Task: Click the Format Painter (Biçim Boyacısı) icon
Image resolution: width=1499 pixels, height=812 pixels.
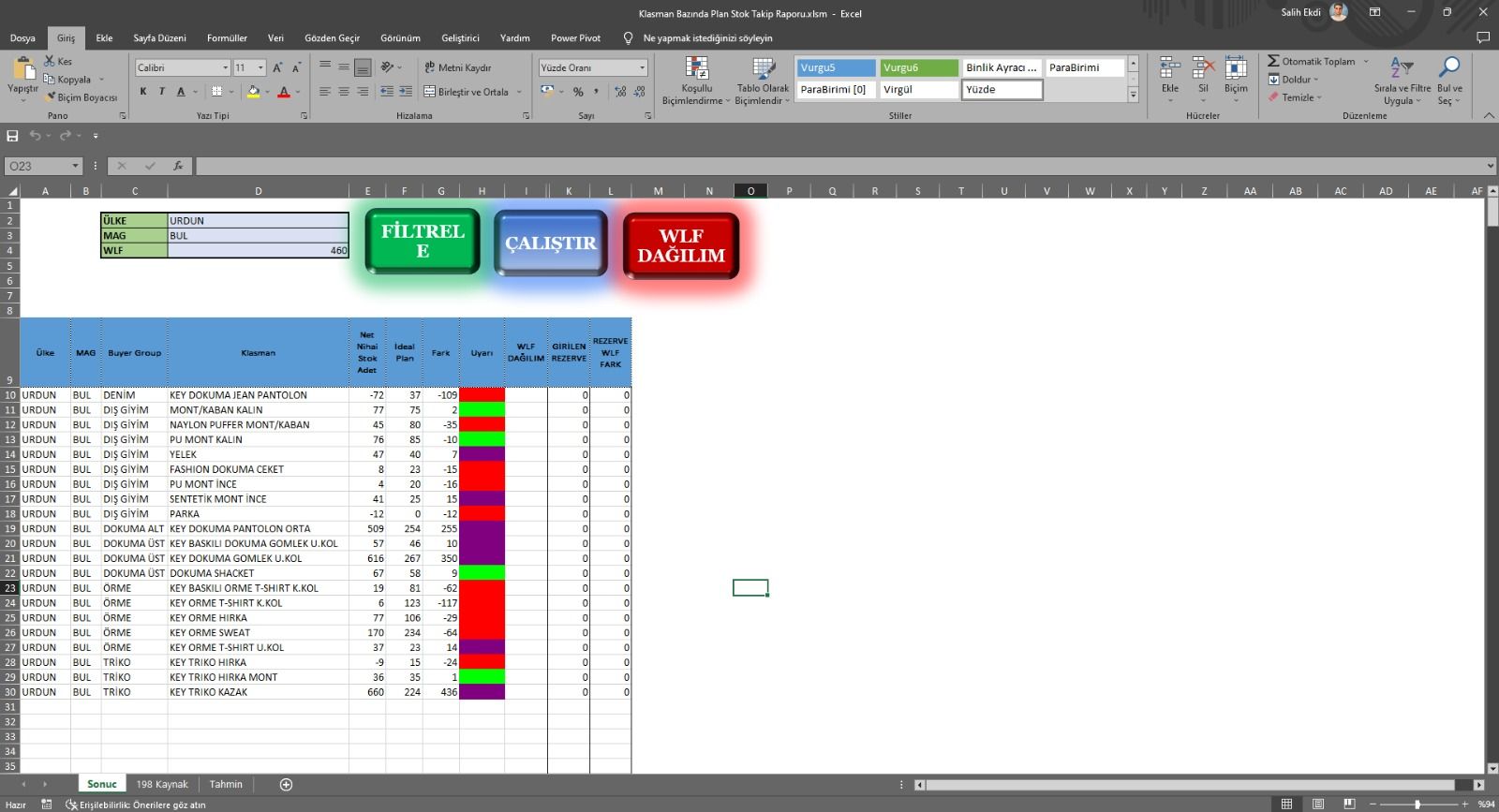Action: (x=51, y=97)
